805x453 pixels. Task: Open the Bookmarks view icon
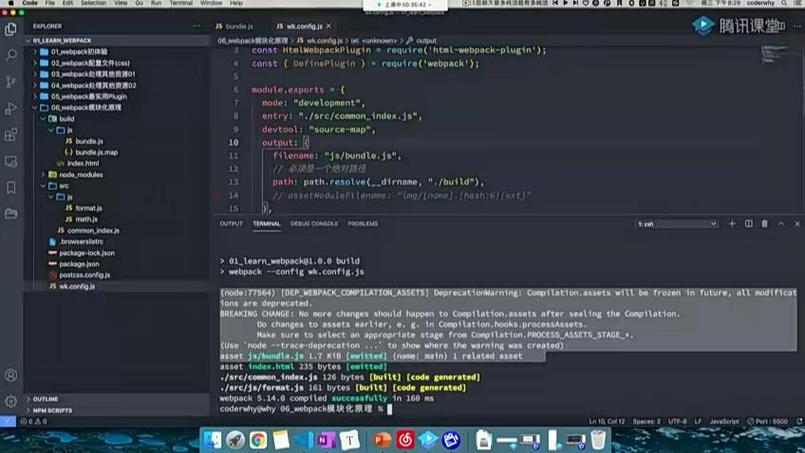click(11, 187)
